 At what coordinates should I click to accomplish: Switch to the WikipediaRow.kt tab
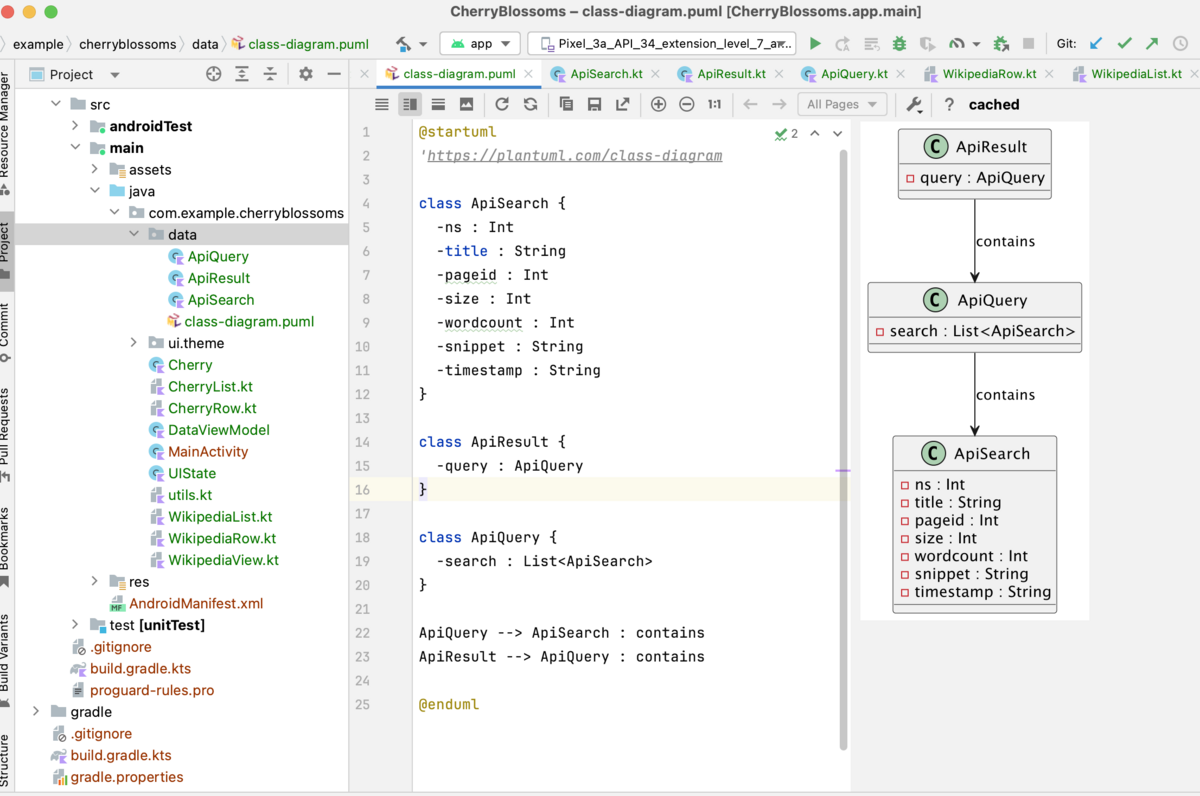click(x=991, y=74)
